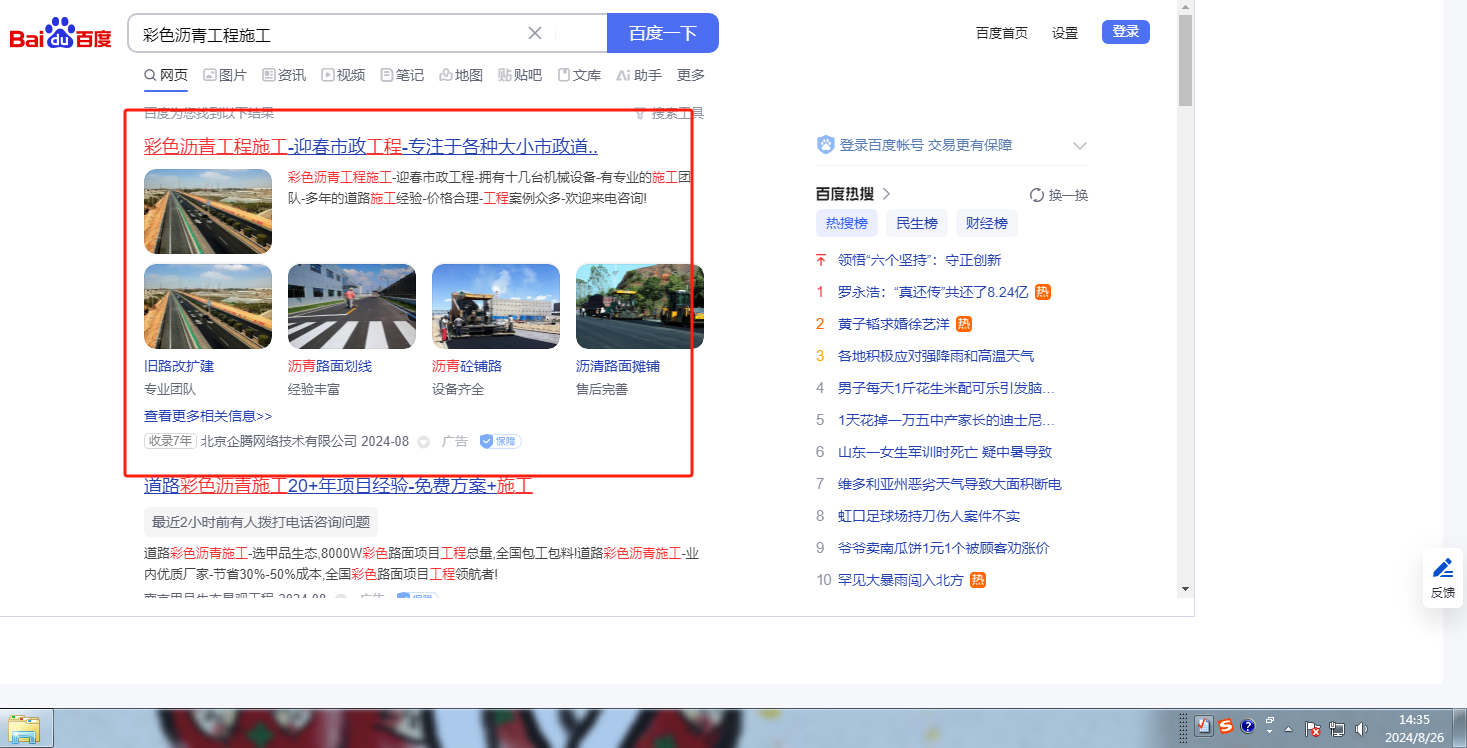
Task: Switch to the 图片 tab
Action: pyautogui.click(x=225, y=75)
